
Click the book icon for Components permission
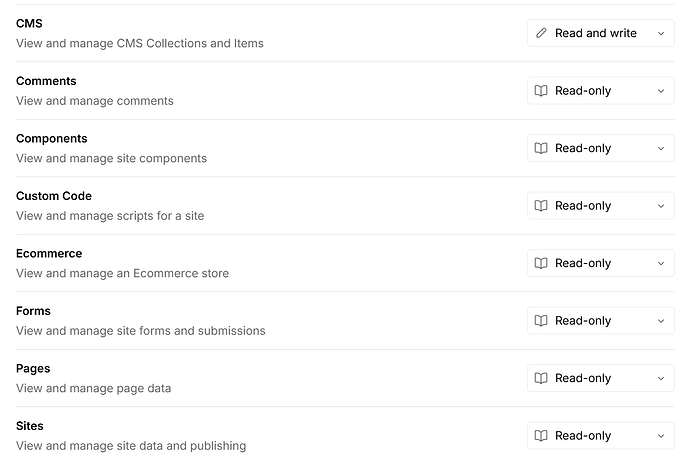[541, 148]
